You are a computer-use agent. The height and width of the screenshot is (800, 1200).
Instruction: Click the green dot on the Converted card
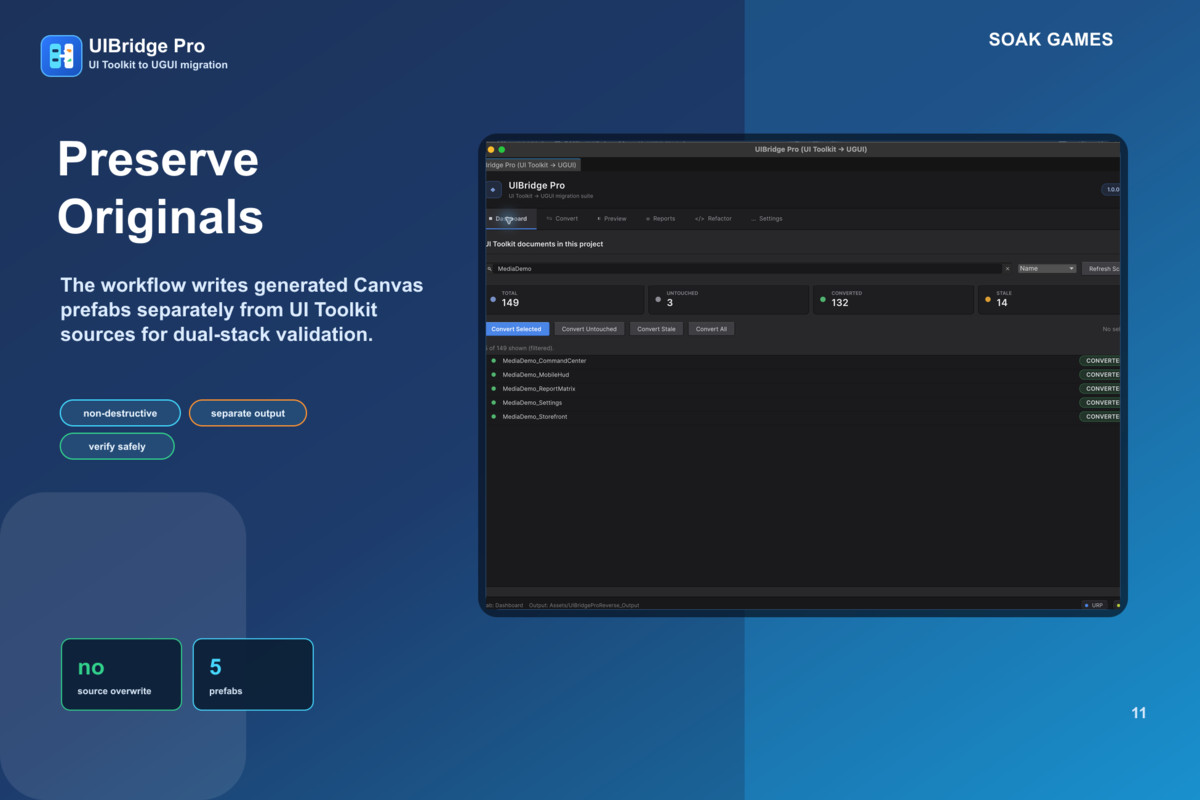coord(822,299)
